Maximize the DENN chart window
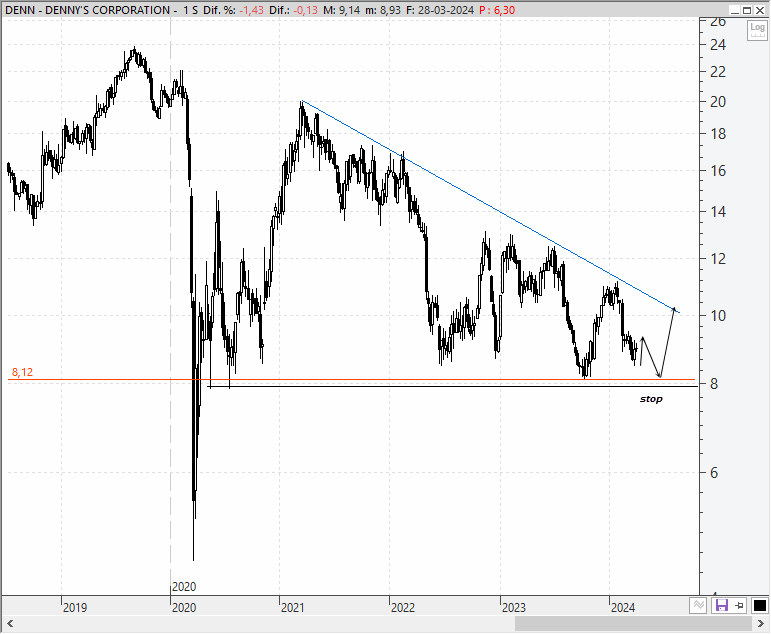The image size is (771, 634). coord(747,10)
